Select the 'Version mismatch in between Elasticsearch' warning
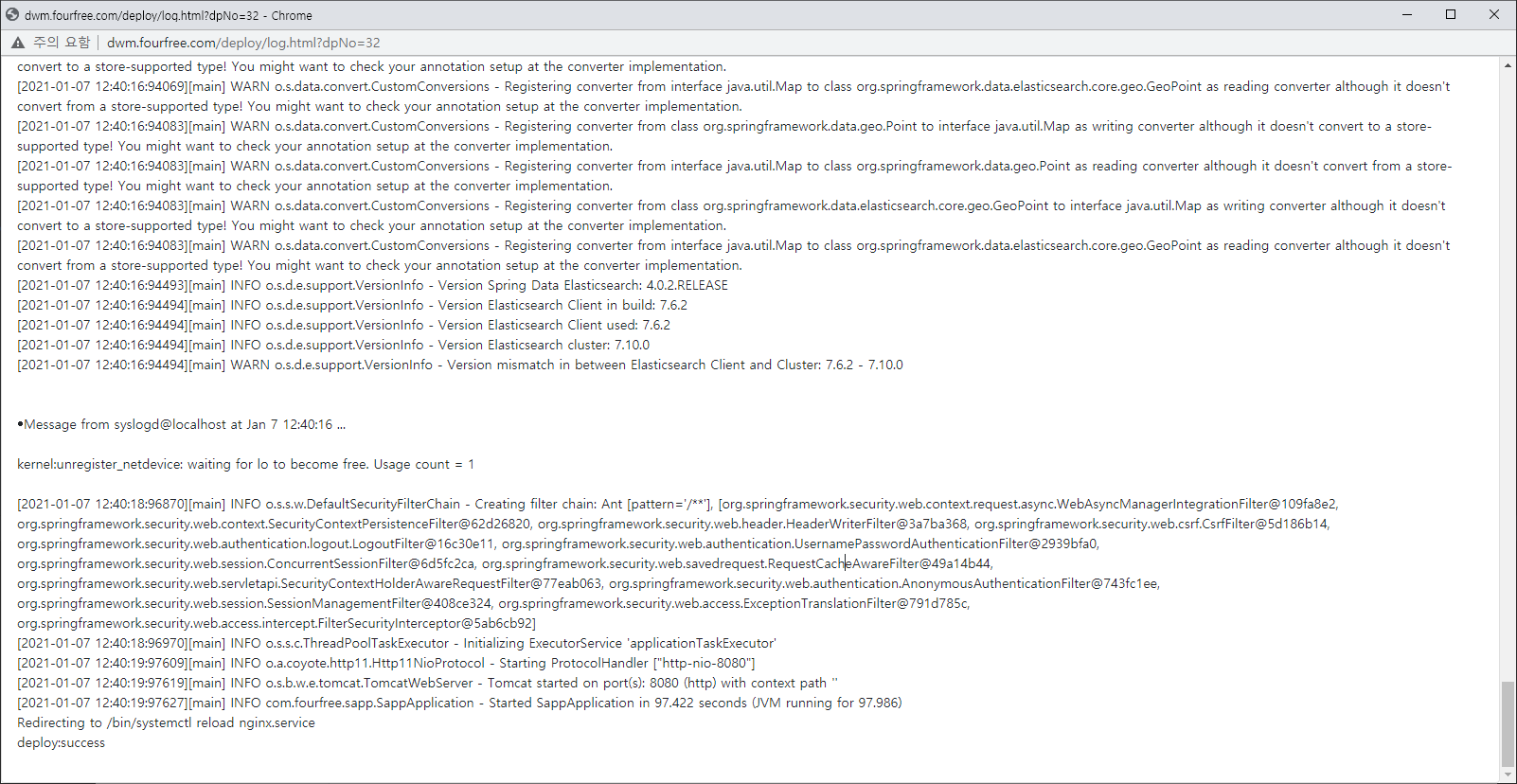This screenshot has width=1517, height=784. tap(460, 365)
